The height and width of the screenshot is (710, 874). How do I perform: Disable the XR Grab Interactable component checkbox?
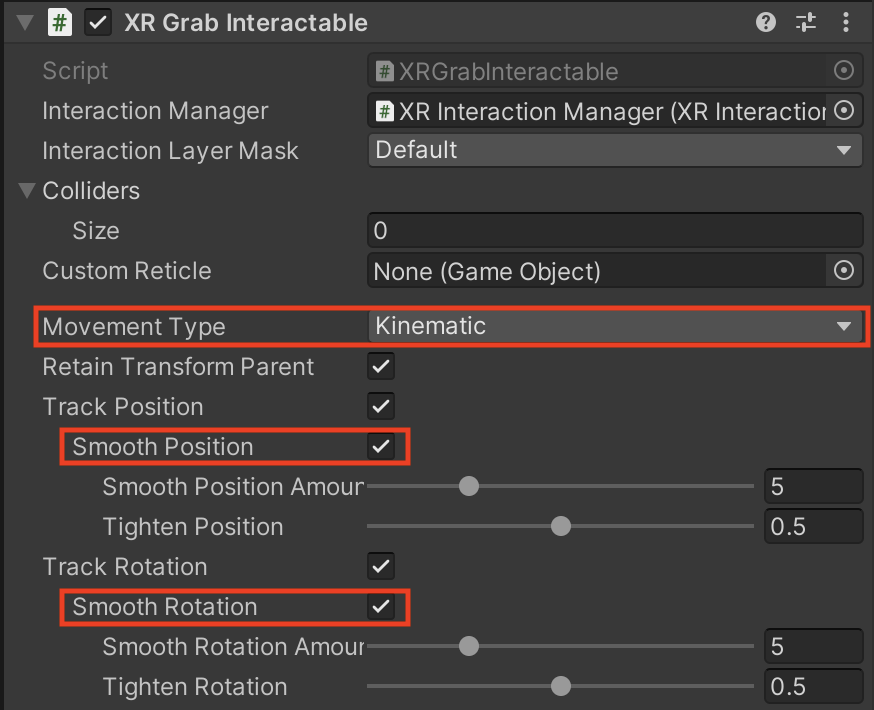(x=98, y=23)
